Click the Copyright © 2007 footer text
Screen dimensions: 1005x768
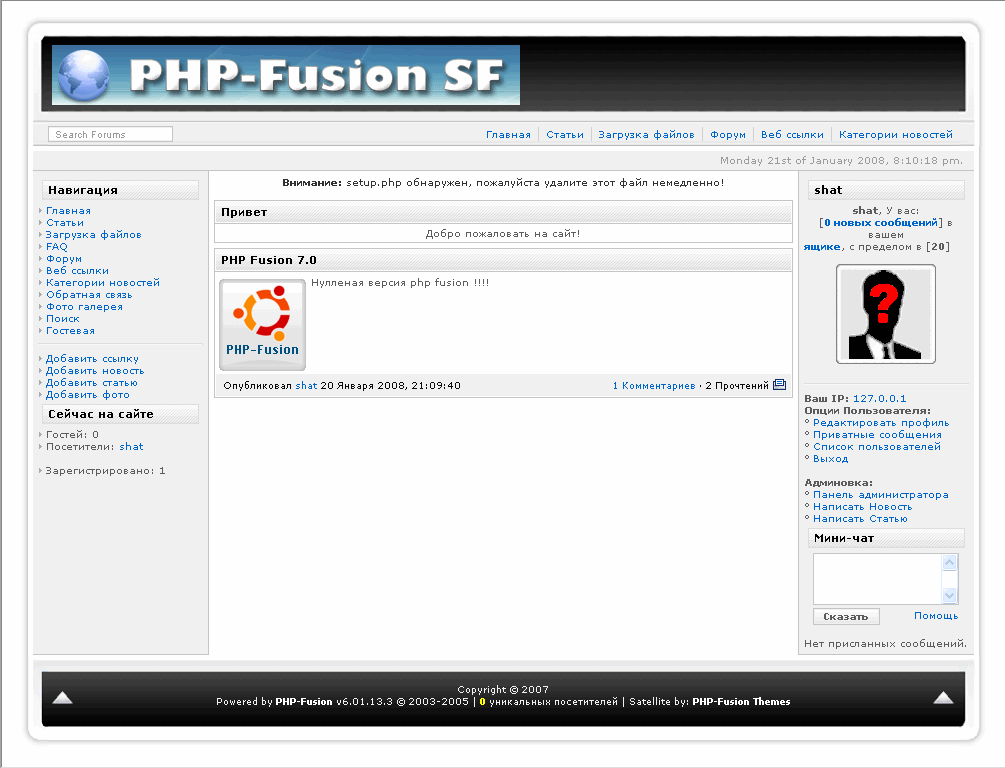(x=503, y=690)
